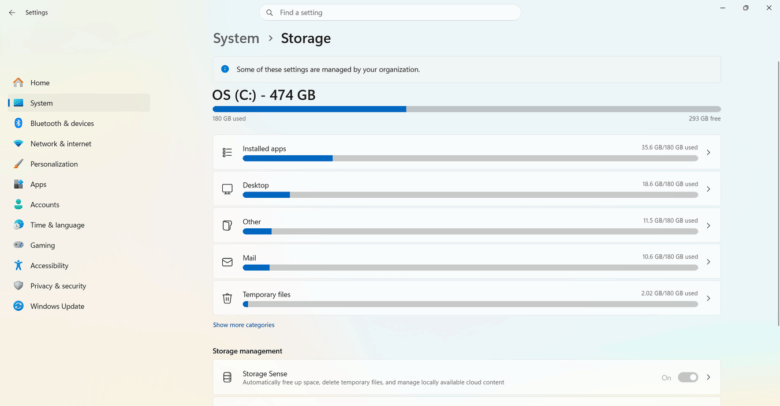Expand Temporary files chevron

pos(708,298)
